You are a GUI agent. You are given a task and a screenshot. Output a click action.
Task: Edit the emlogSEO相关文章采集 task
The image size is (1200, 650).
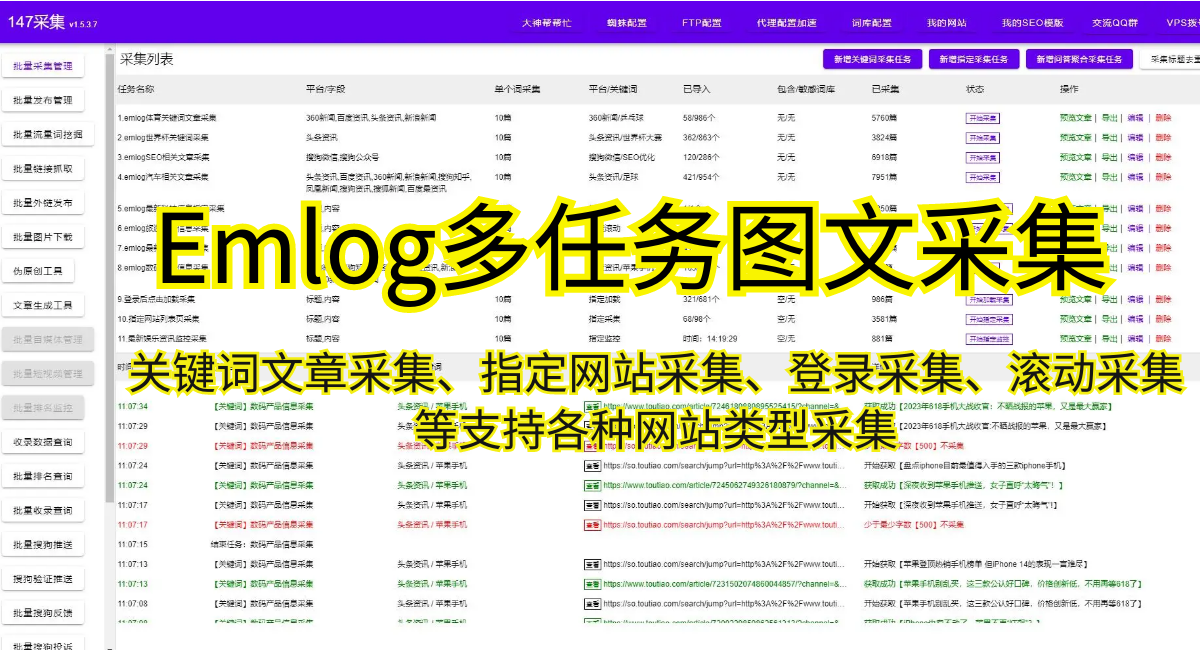click(1135, 157)
